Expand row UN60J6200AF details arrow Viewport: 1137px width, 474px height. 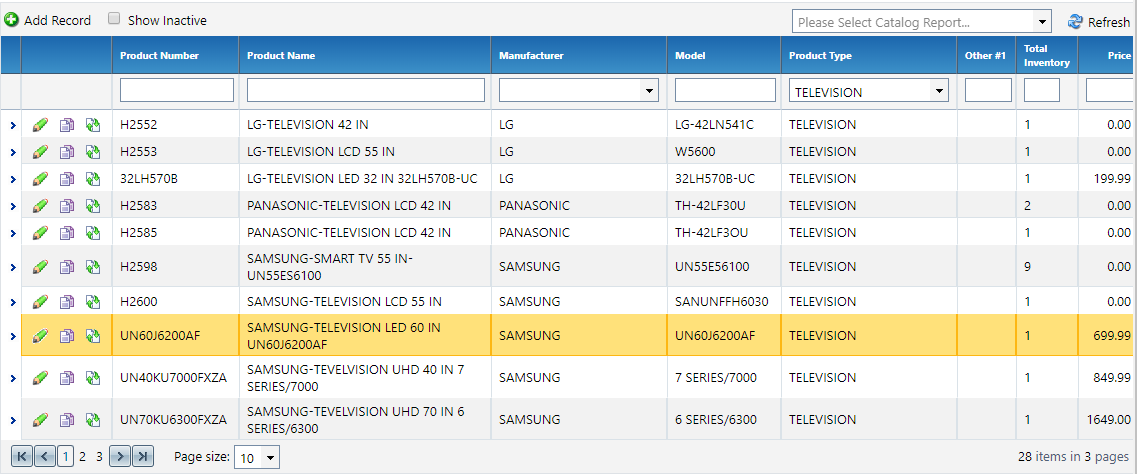tap(13, 336)
